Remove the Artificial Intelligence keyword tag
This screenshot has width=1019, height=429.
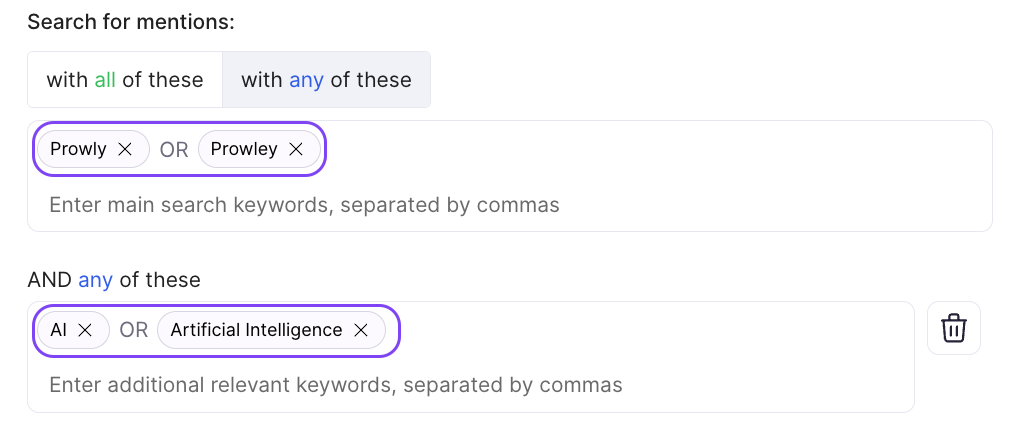pyautogui.click(x=361, y=330)
